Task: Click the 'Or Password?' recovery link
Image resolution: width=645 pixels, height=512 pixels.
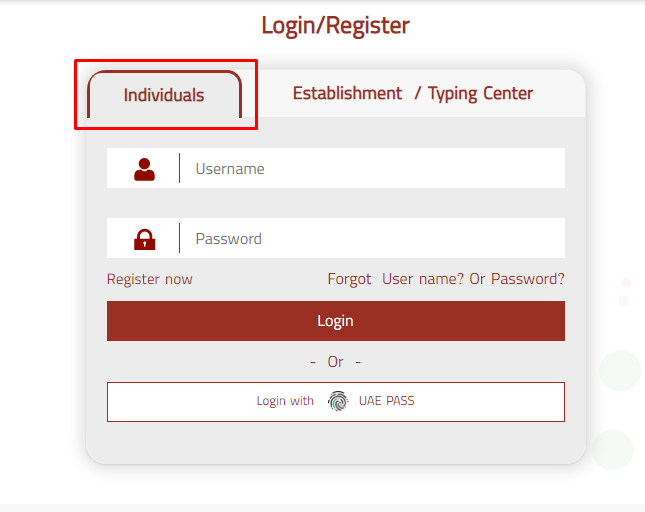Action: coord(517,279)
